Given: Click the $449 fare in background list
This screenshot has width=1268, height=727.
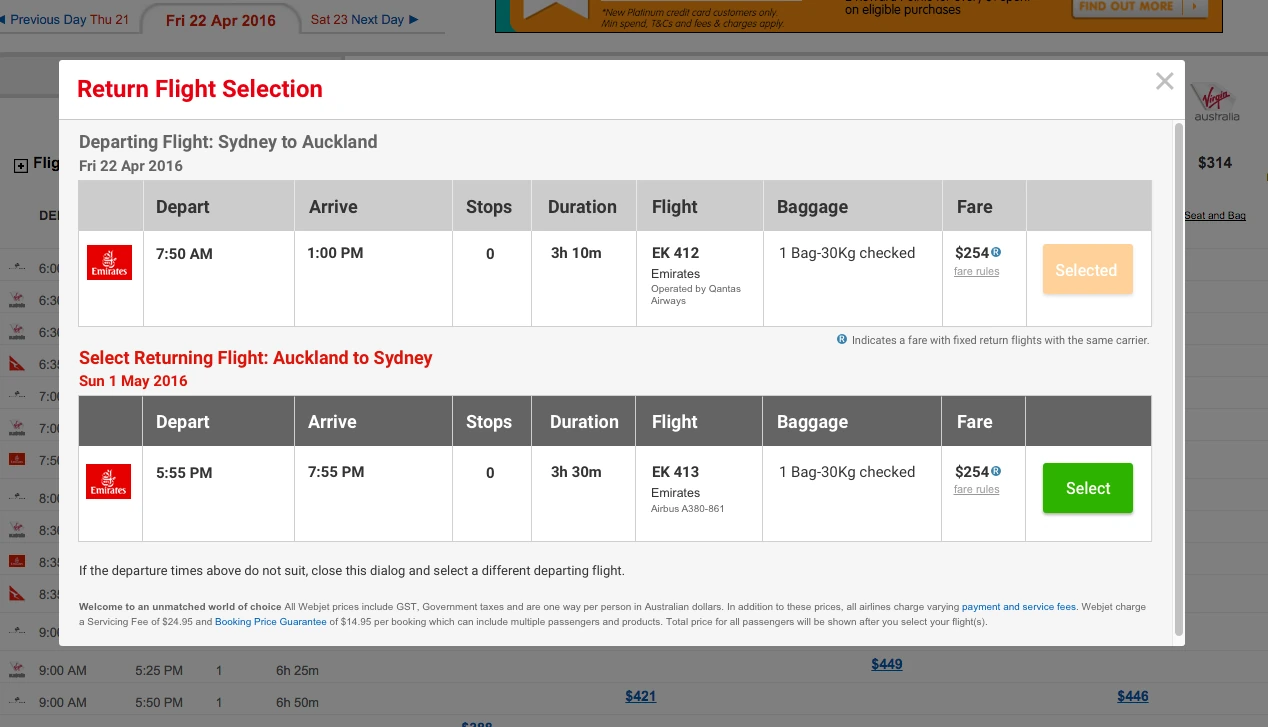Looking at the screenshot, I should (887, 664).
